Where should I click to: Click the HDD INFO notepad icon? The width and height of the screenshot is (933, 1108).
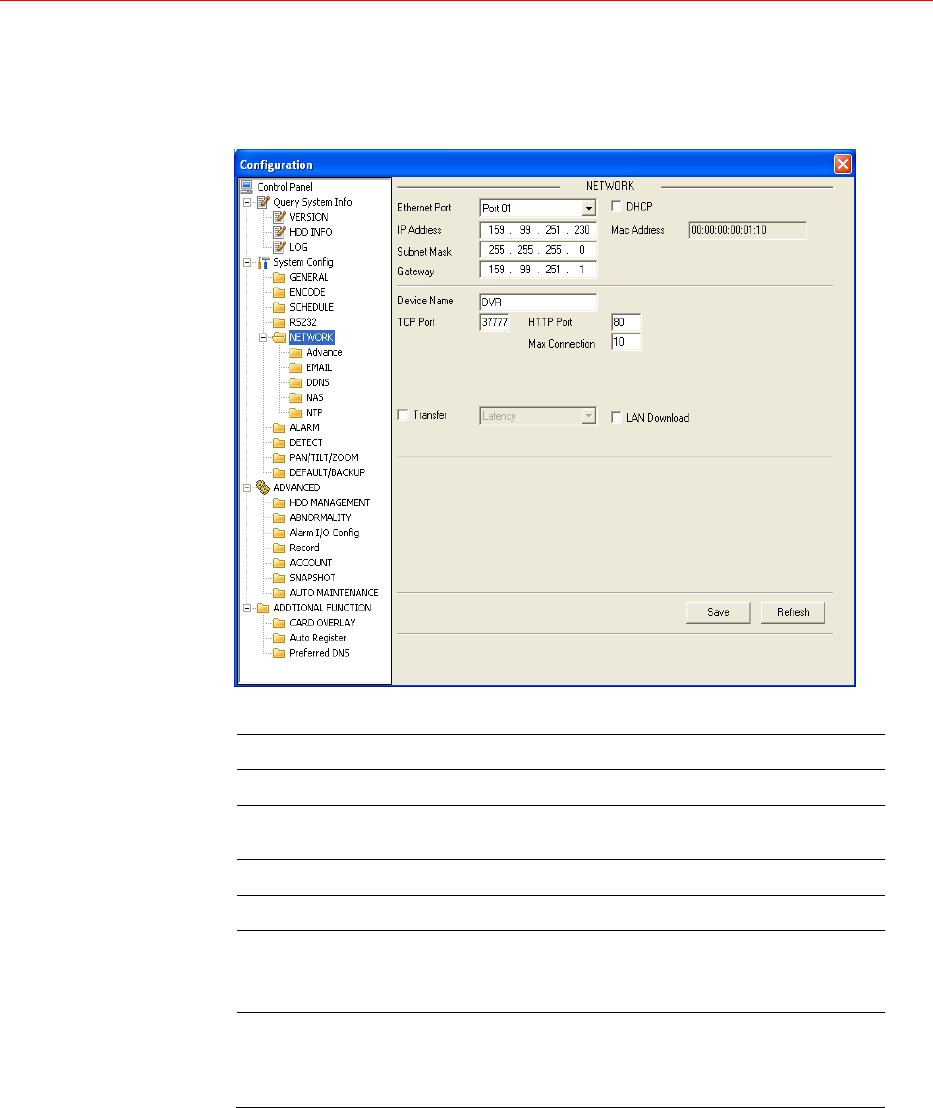(x=279, y=232)
